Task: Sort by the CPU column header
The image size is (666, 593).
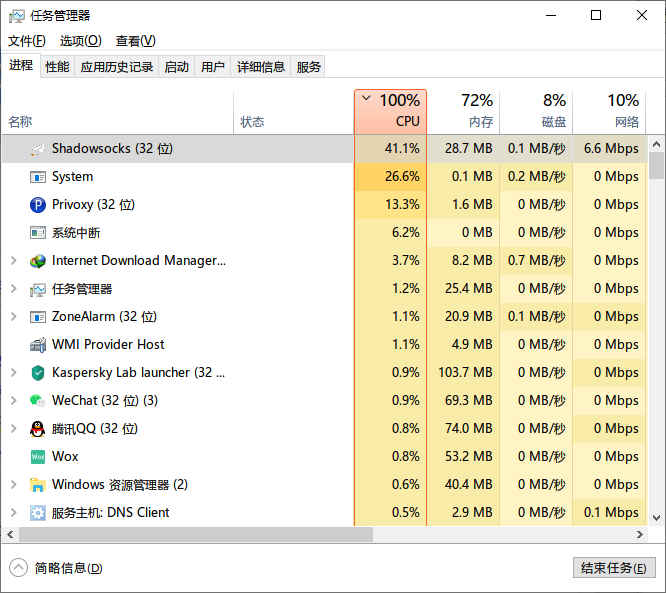Action: [390, 112]
